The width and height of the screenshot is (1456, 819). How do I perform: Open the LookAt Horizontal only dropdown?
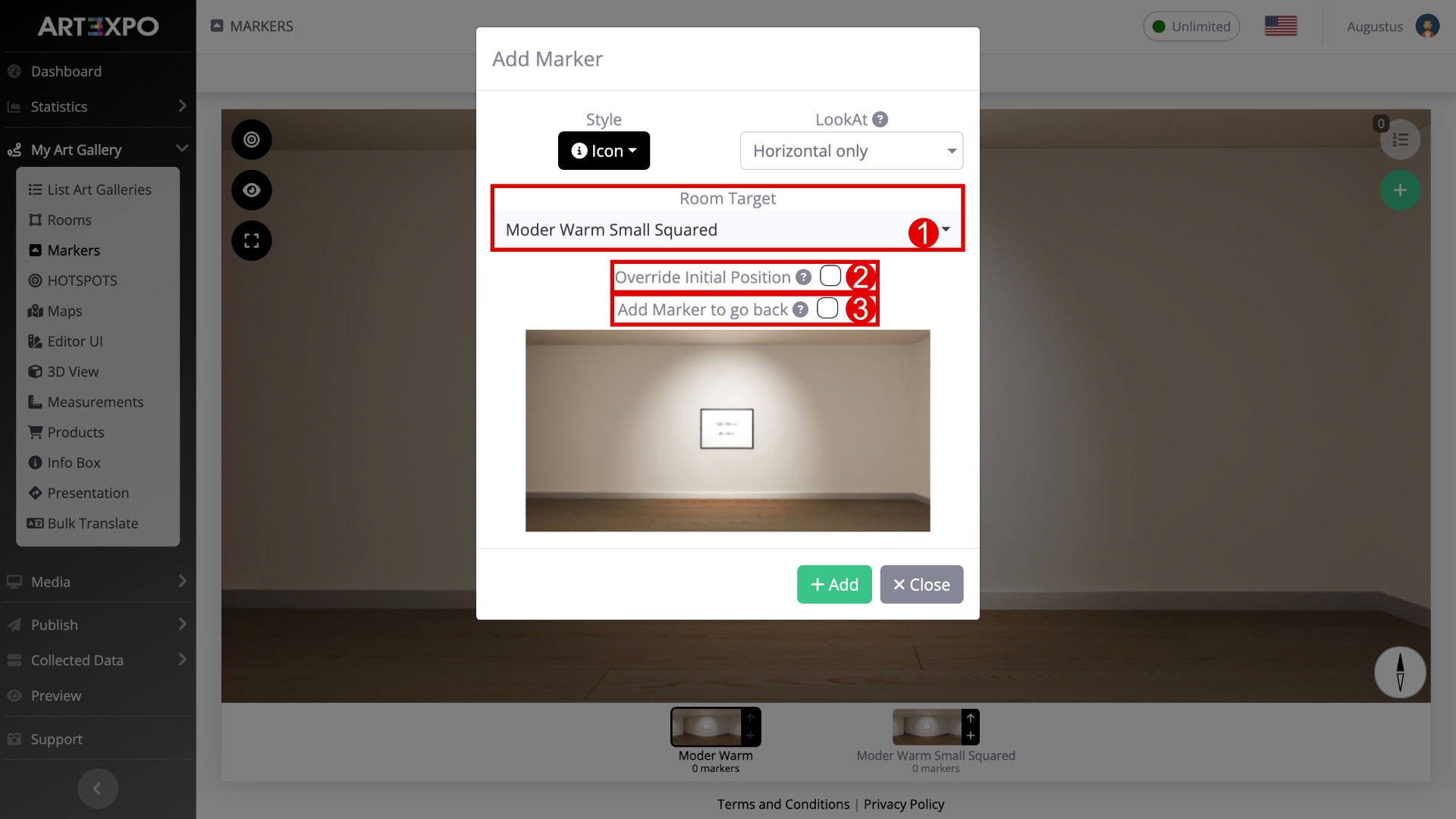[x=852, y=151]
